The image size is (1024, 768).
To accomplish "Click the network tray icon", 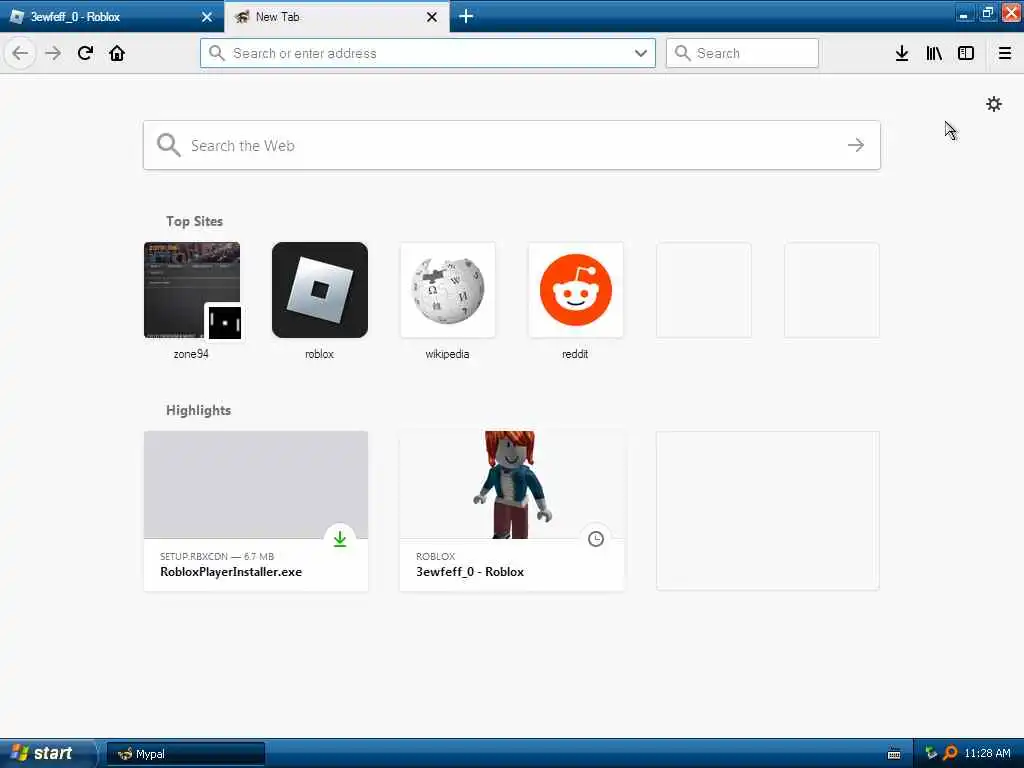I will point(931,753).
